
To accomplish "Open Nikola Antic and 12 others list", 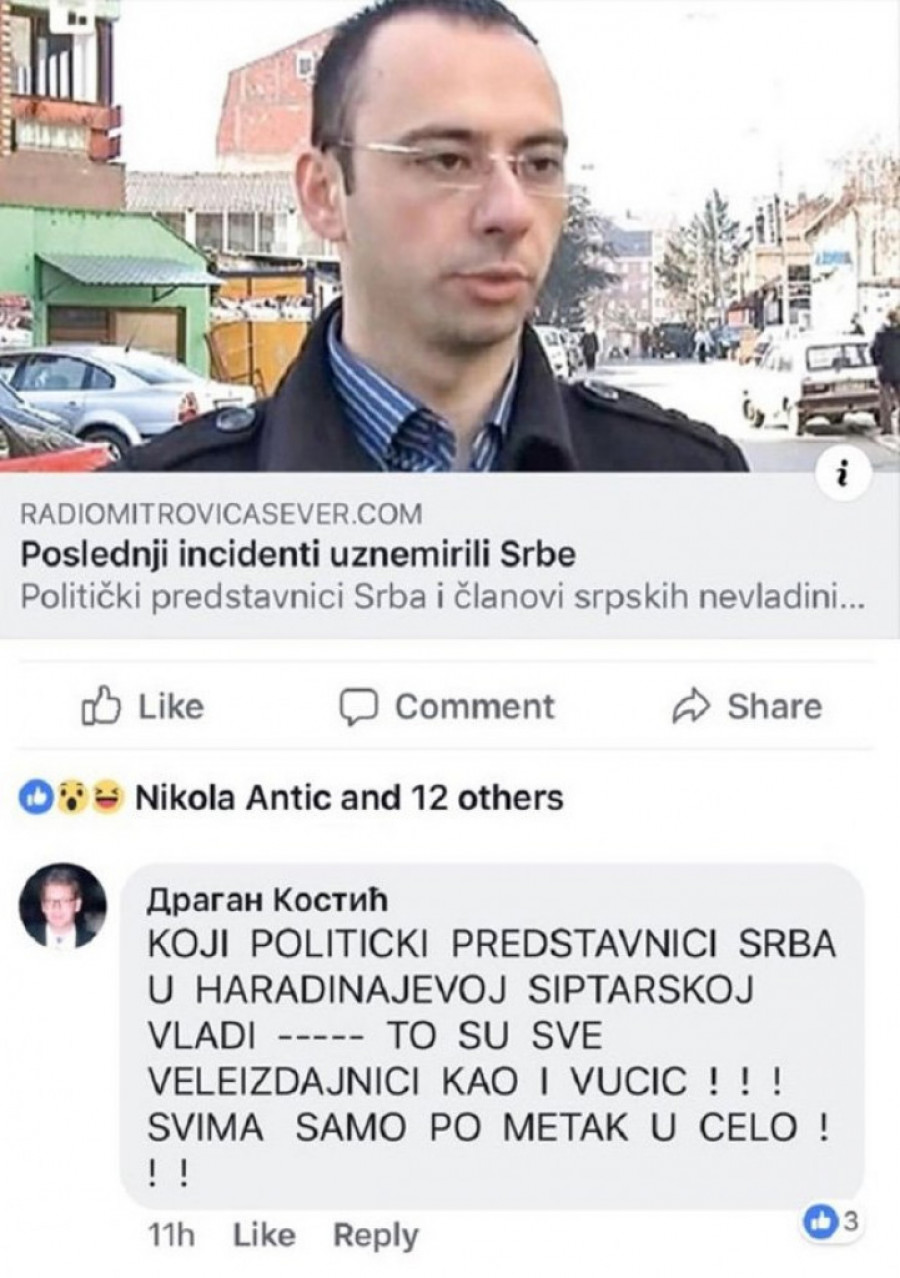I will coord(348,797).
